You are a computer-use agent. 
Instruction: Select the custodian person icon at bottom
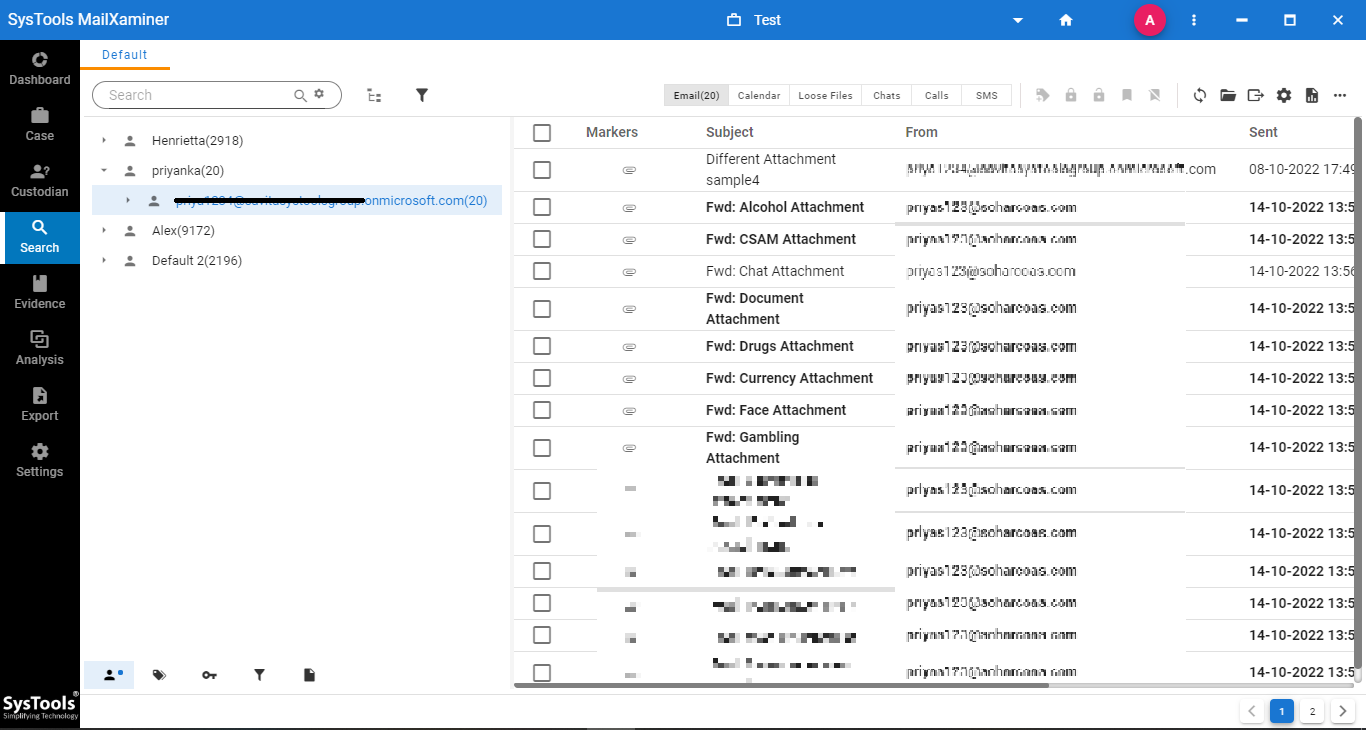tap(109, 675)
